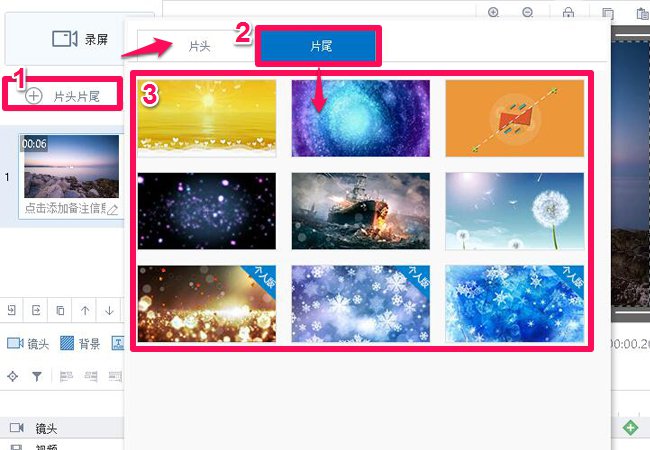This screenshot has width=650, height=450.
Task: Add a 镜头 camera from timeline toolbar
Action: (28, 344)
